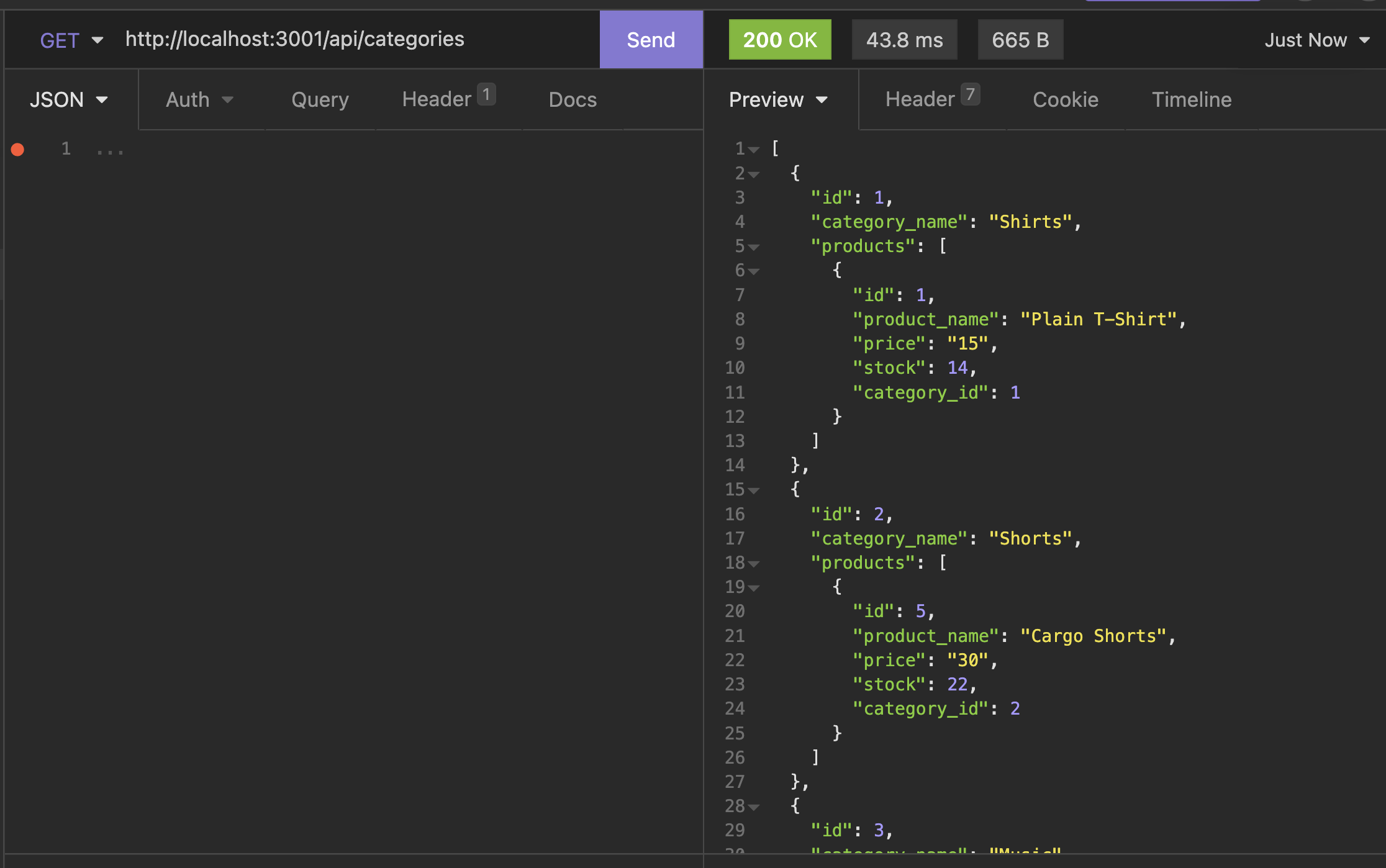Collapse the entire JSON array on line 1
The height and width of the screenshot is (868, 1386).
tap(754, 149)
